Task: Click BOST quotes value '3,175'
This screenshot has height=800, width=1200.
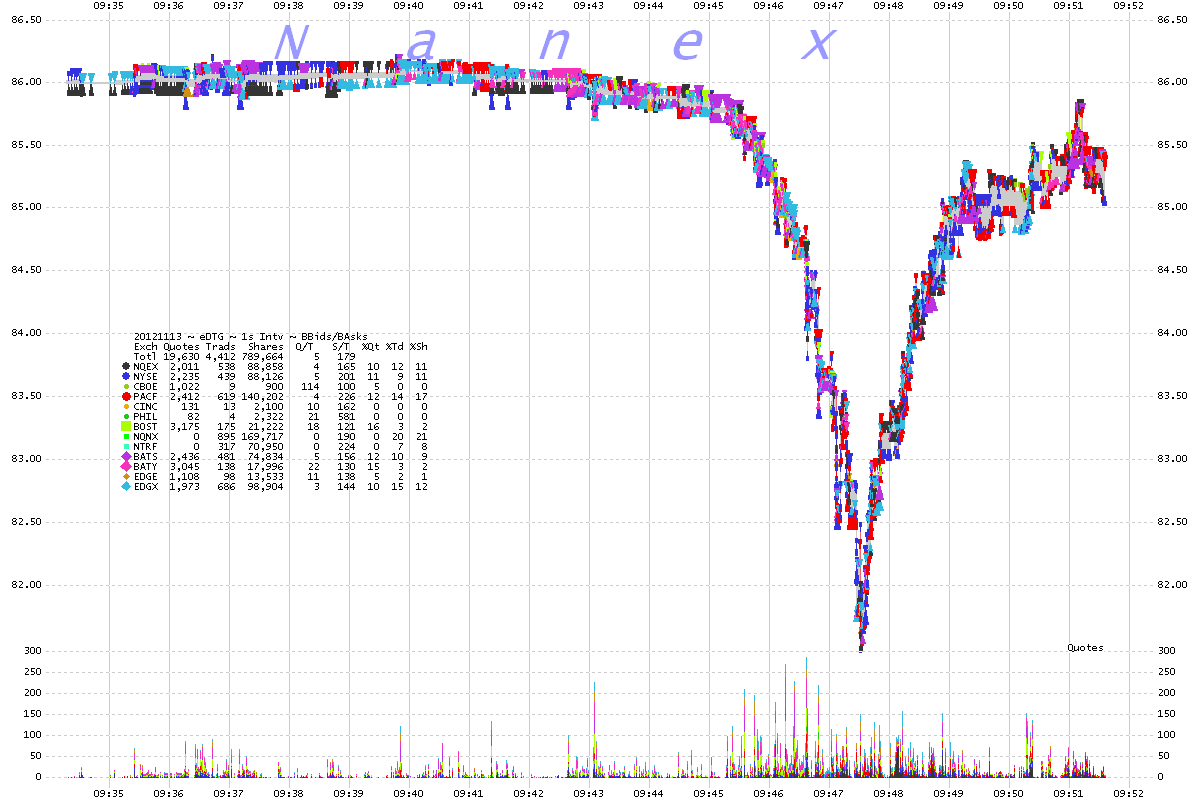Action: point(185,426)
